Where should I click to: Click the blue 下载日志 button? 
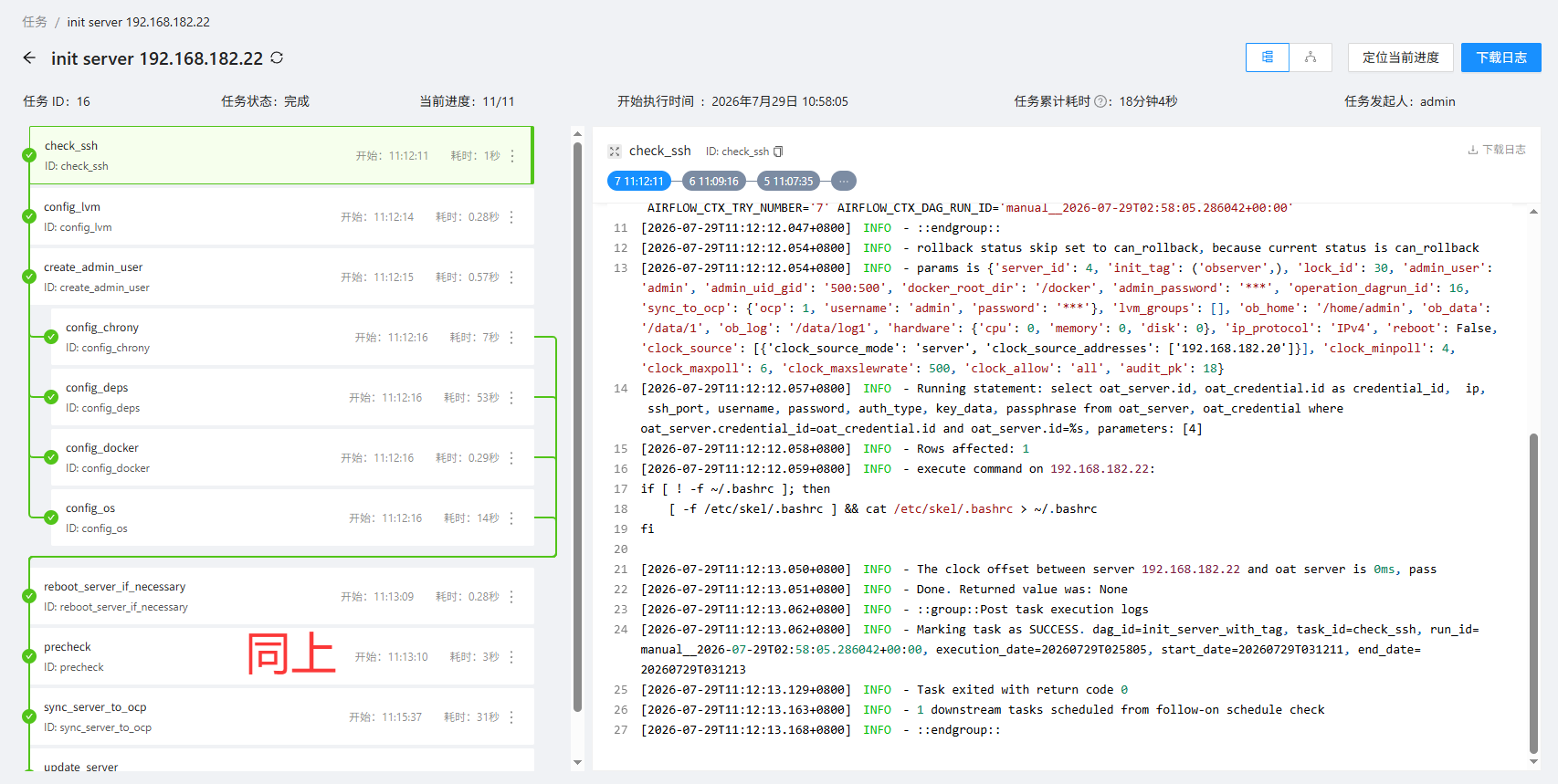1501,57
